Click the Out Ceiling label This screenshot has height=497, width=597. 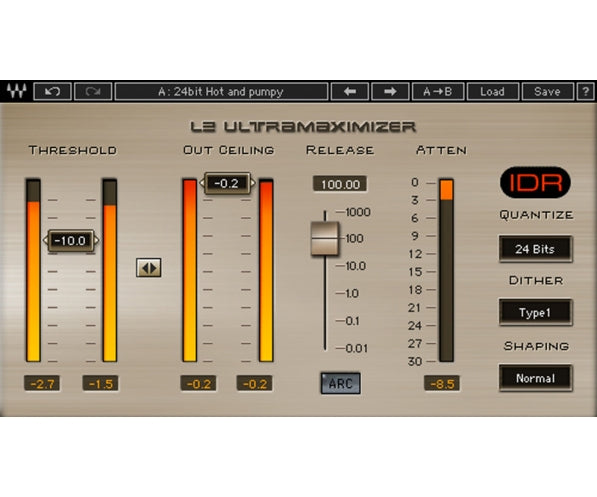point(228,150)
